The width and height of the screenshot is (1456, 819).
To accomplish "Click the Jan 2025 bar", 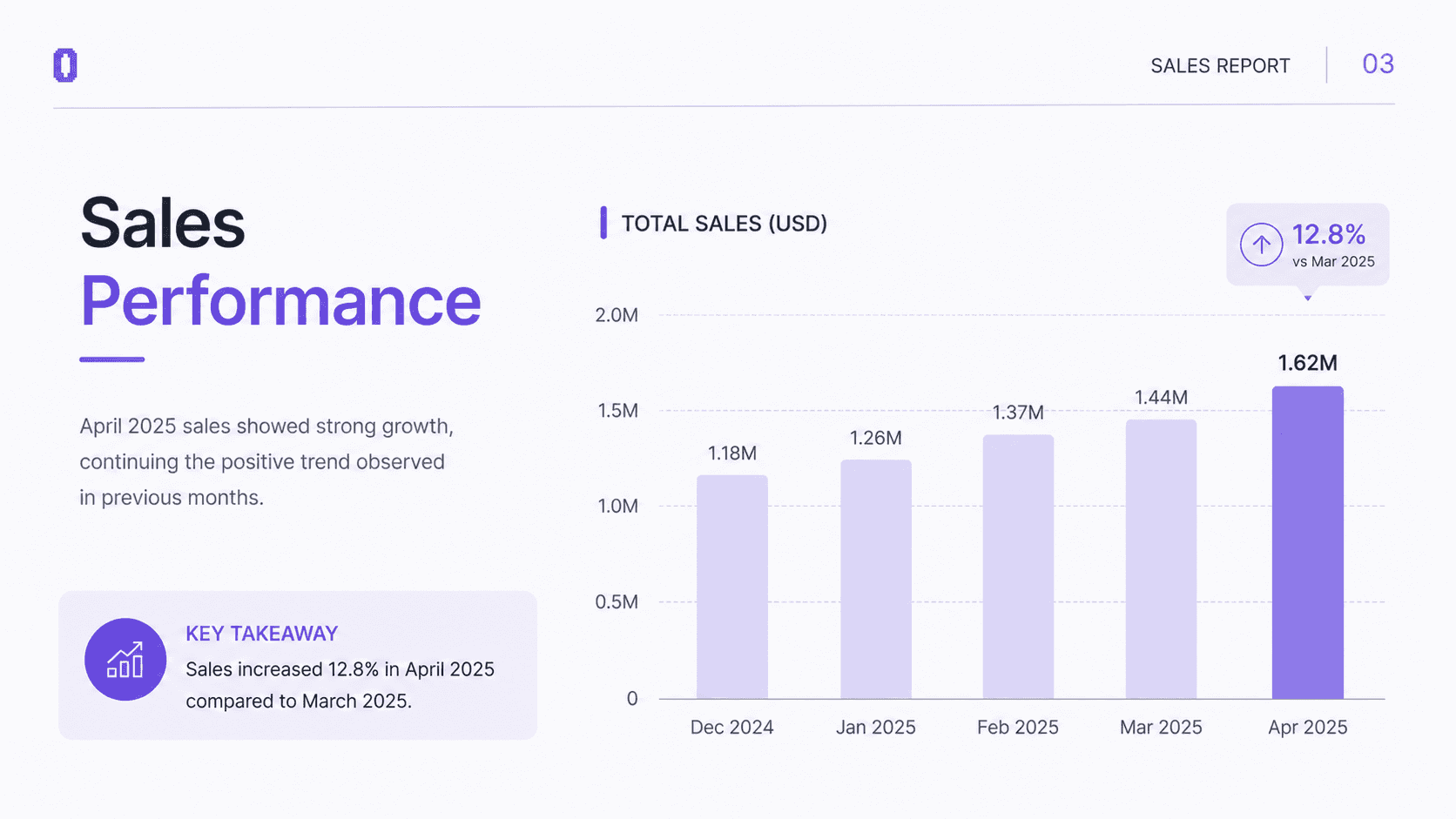I will click(x=876, y=579).
